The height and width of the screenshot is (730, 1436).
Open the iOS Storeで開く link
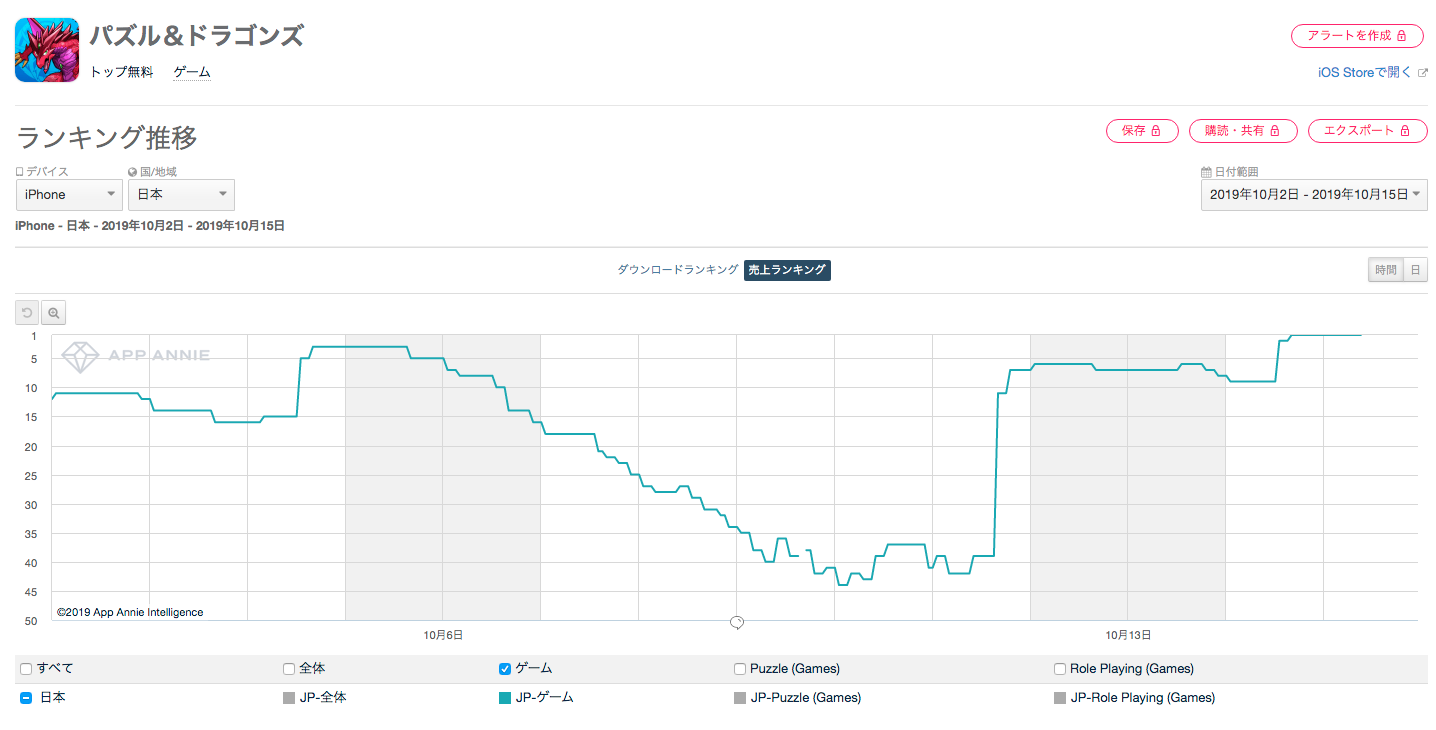(x=1366, y=72)
